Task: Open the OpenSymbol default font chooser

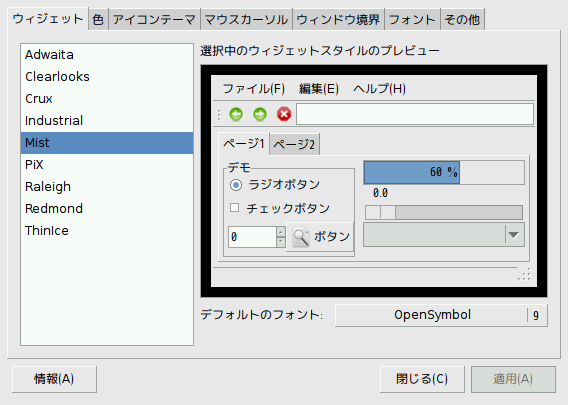Action: pos(441,315)
